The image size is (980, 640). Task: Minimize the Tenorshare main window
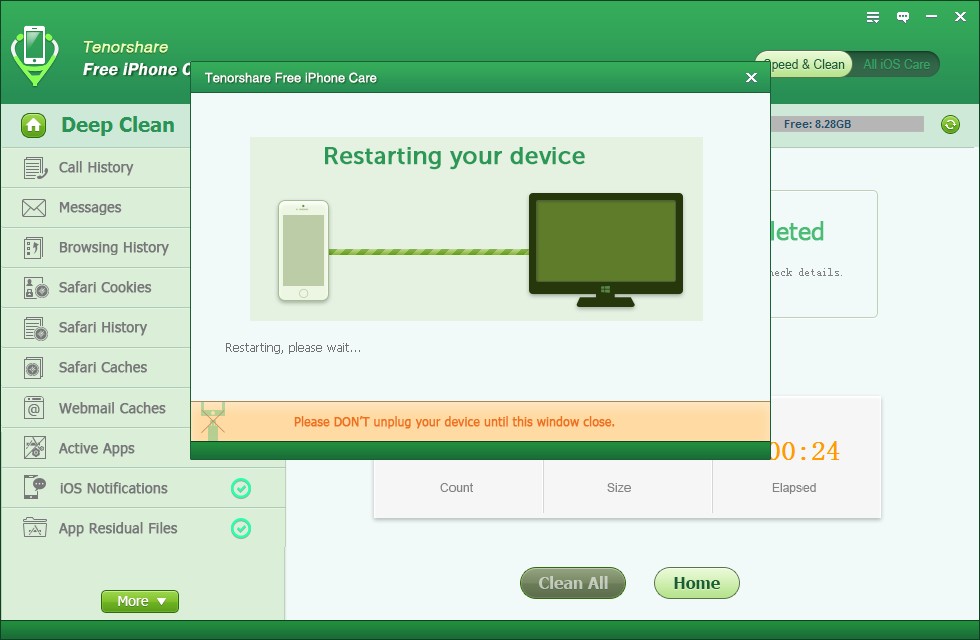pos(931,17)
